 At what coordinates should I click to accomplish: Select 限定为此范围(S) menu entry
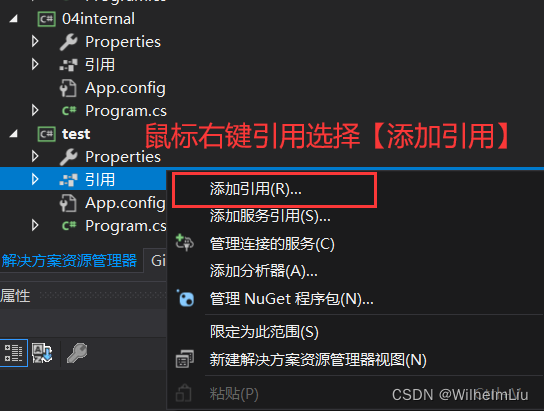264,332
